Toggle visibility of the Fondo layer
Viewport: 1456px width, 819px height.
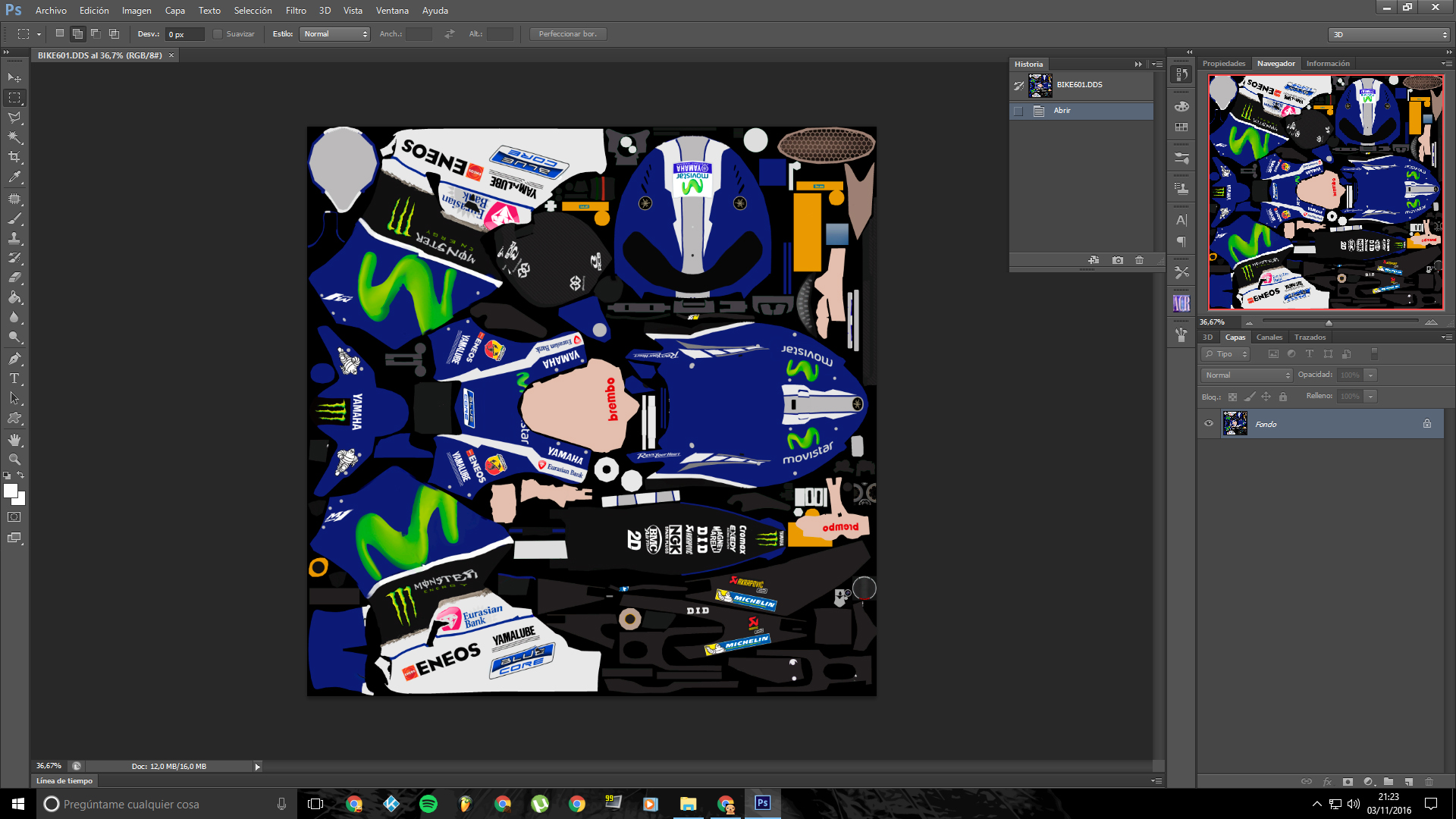pyautogui.click(x=1209, y=424)
